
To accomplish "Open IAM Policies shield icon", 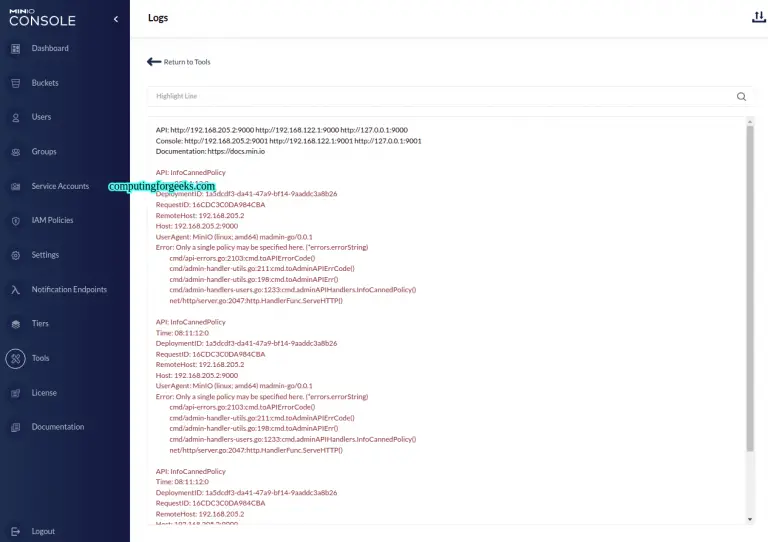I will tap(16, 221).
